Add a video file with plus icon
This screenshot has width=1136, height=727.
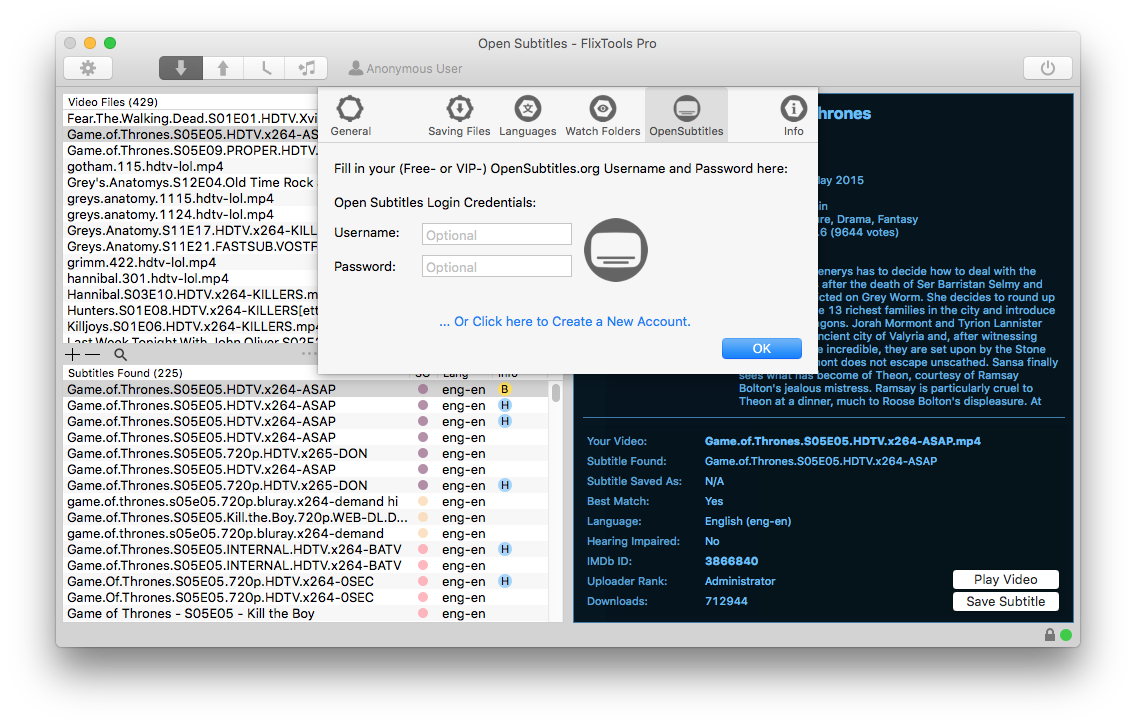click(x=72, y=354)
